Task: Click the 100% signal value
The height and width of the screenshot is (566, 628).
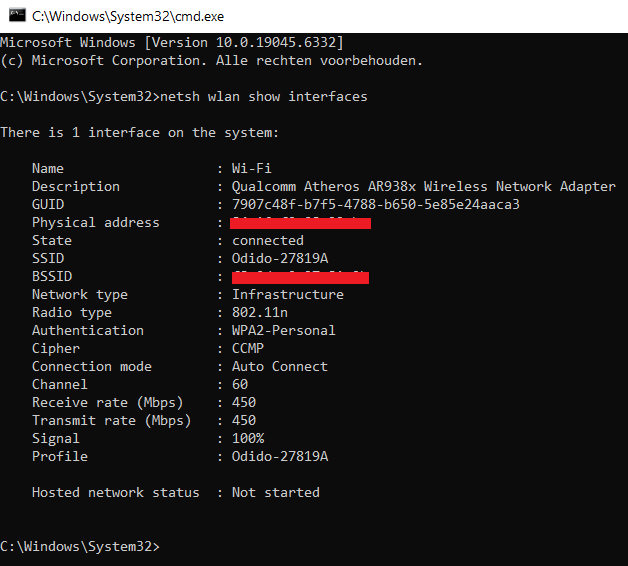Action: tap(248, 439)
